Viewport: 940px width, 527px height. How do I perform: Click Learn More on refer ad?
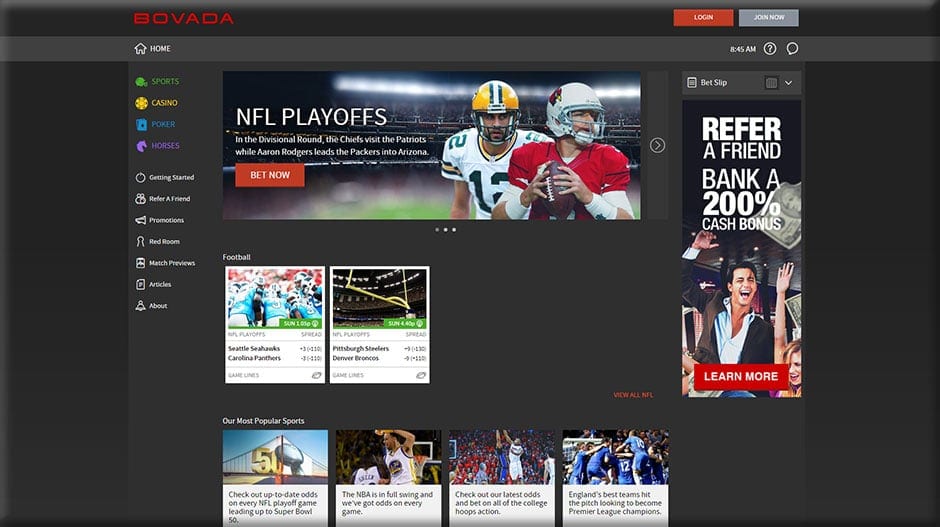[741, 377]
